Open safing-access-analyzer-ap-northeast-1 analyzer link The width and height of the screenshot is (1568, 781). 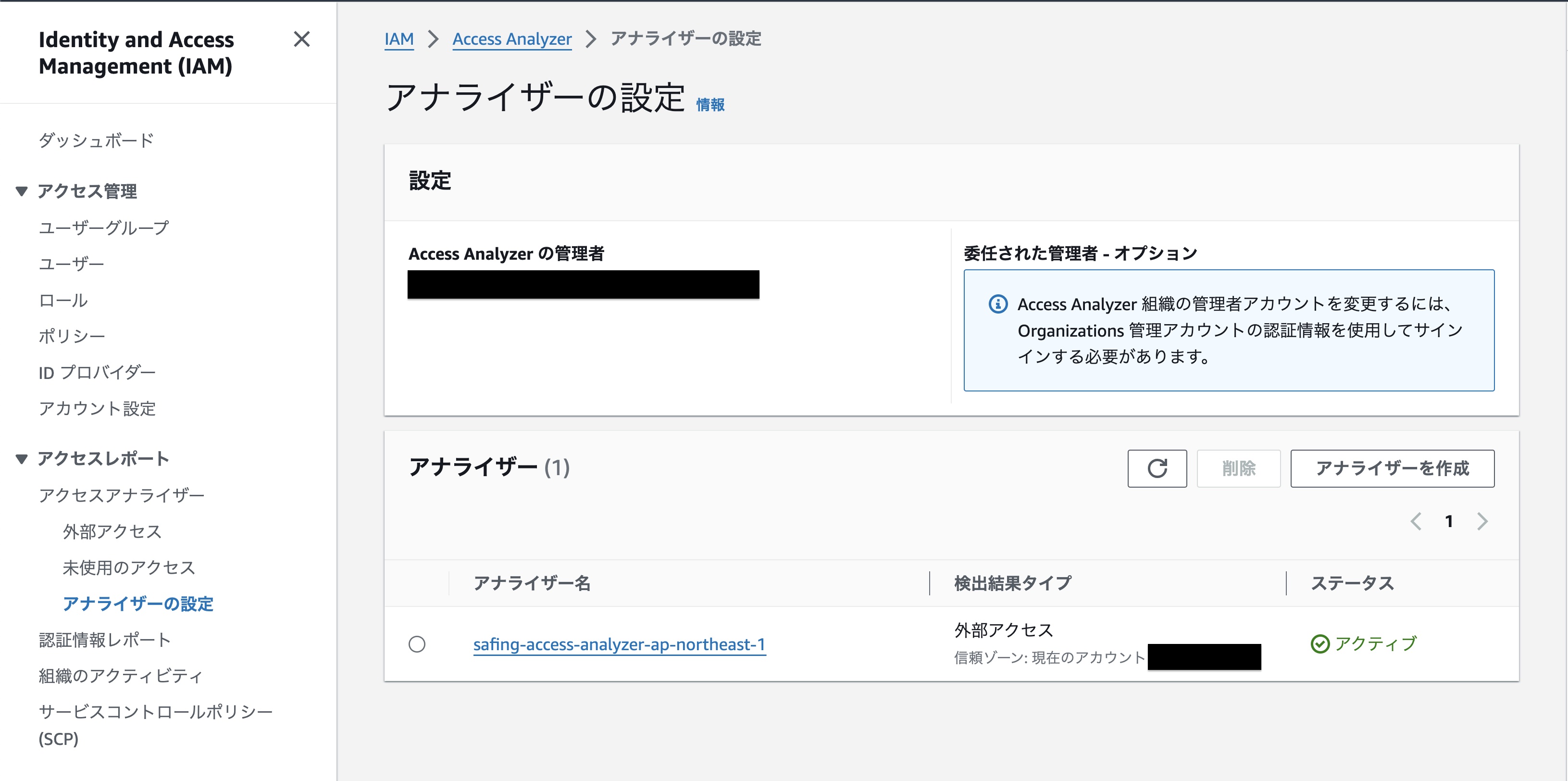pos(619,644)
